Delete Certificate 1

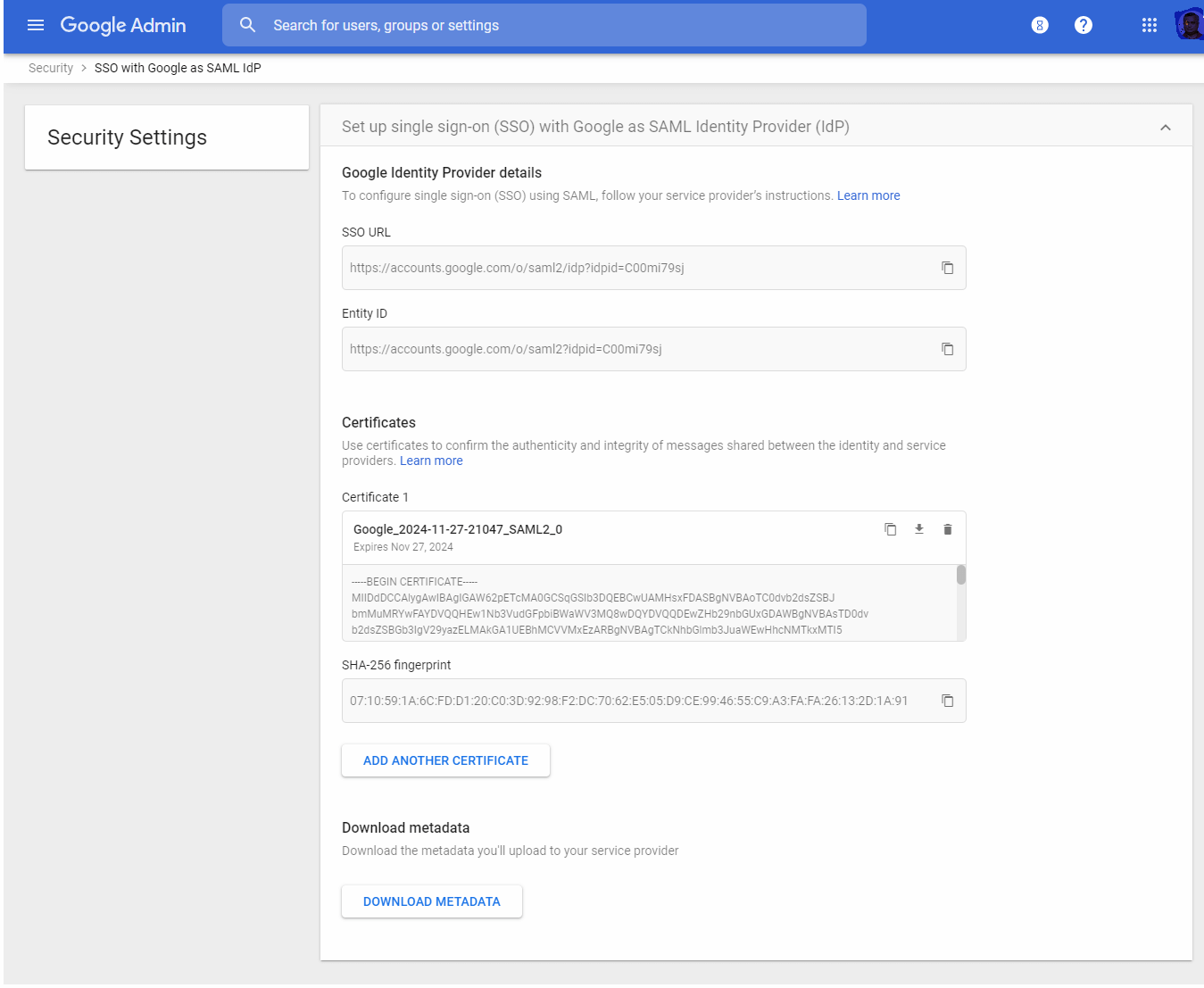coord(948,529)
